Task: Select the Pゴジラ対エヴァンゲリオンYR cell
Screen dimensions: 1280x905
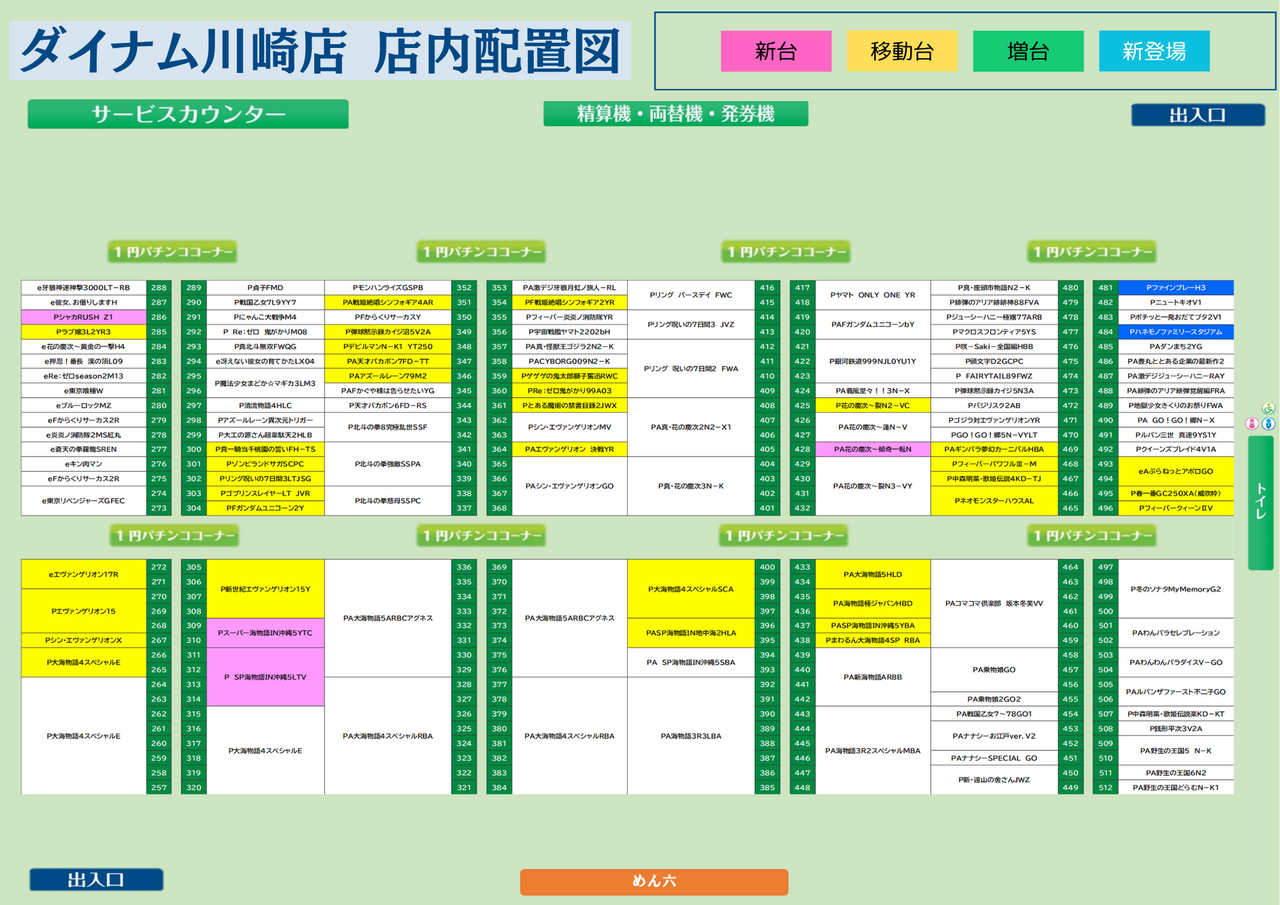Action: [x=994, y=420]
